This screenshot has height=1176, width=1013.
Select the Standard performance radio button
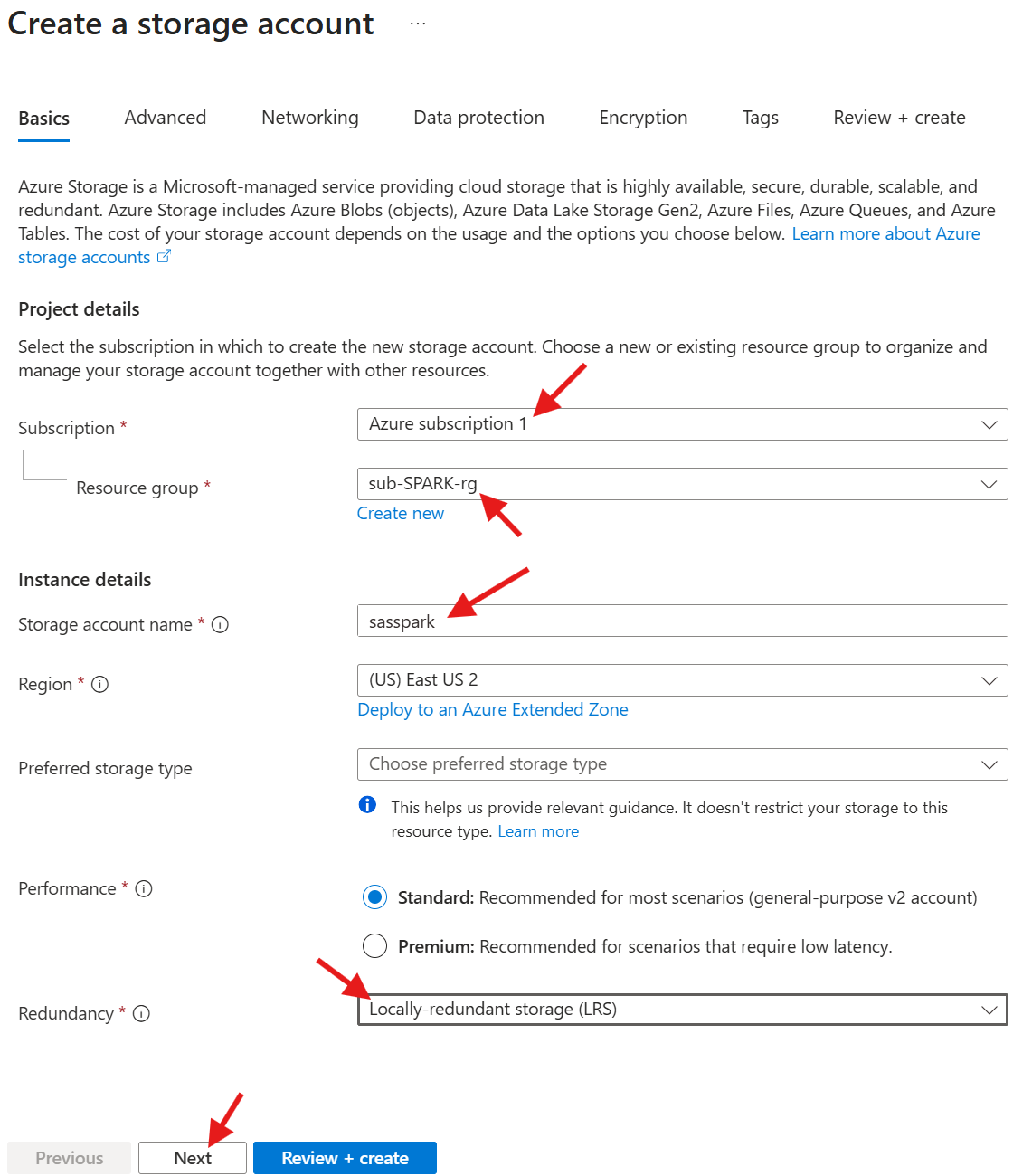click(374, 897)
